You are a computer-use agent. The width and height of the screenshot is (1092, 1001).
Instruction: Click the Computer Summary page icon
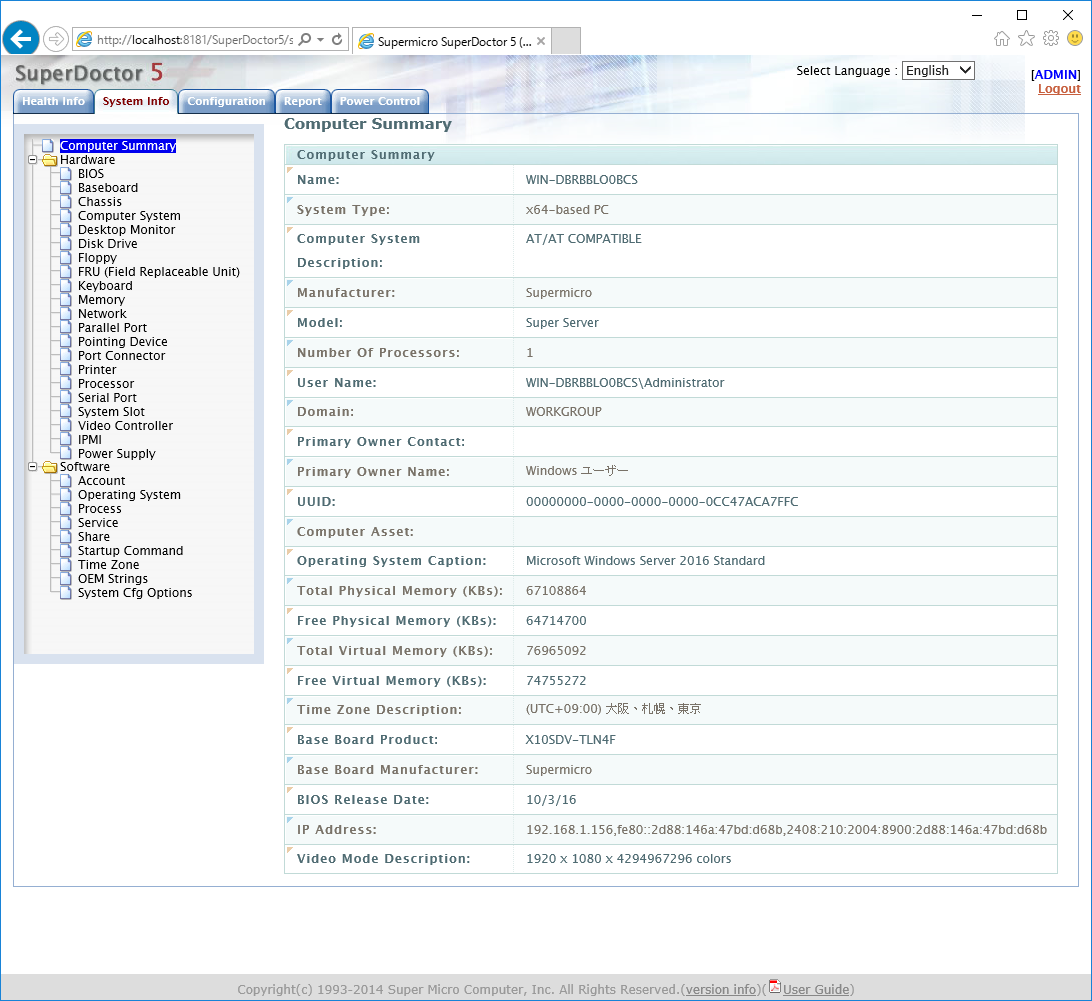pos(47,146)
